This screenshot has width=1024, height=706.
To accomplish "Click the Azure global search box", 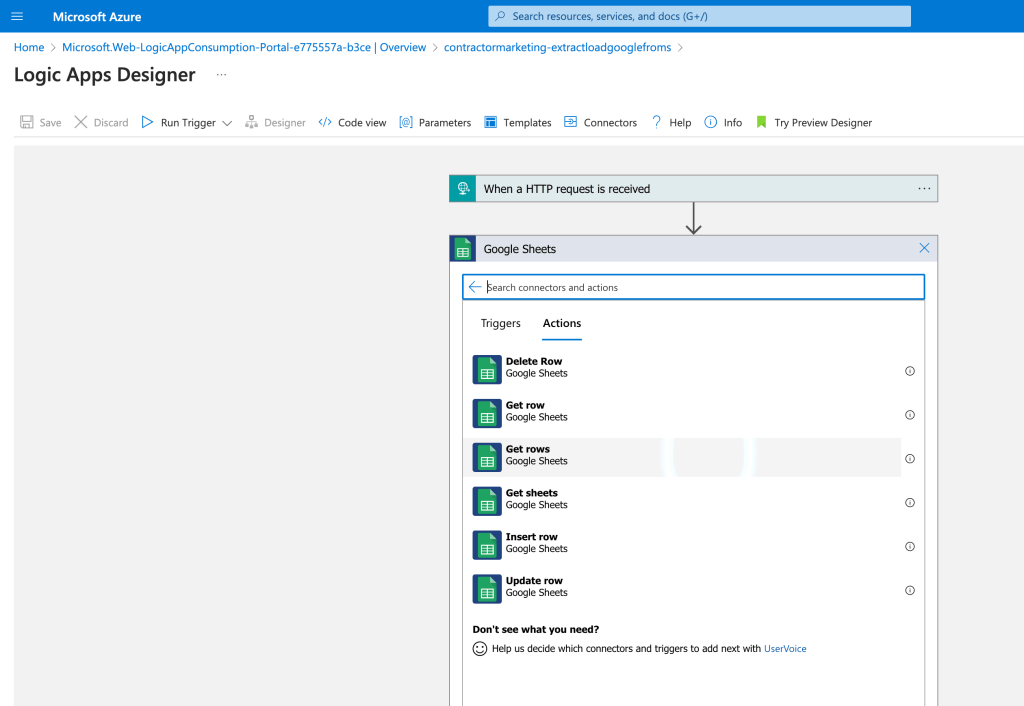I will (x=699, y=16).
